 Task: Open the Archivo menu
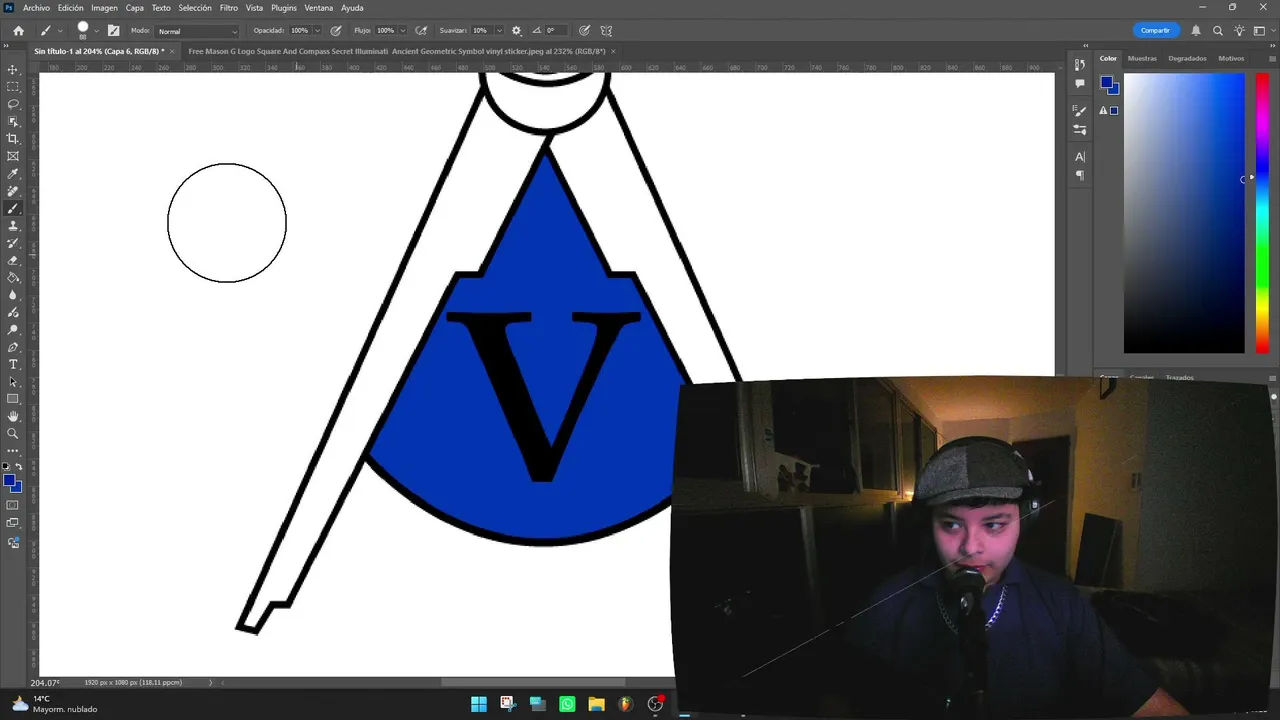point(36,8)
